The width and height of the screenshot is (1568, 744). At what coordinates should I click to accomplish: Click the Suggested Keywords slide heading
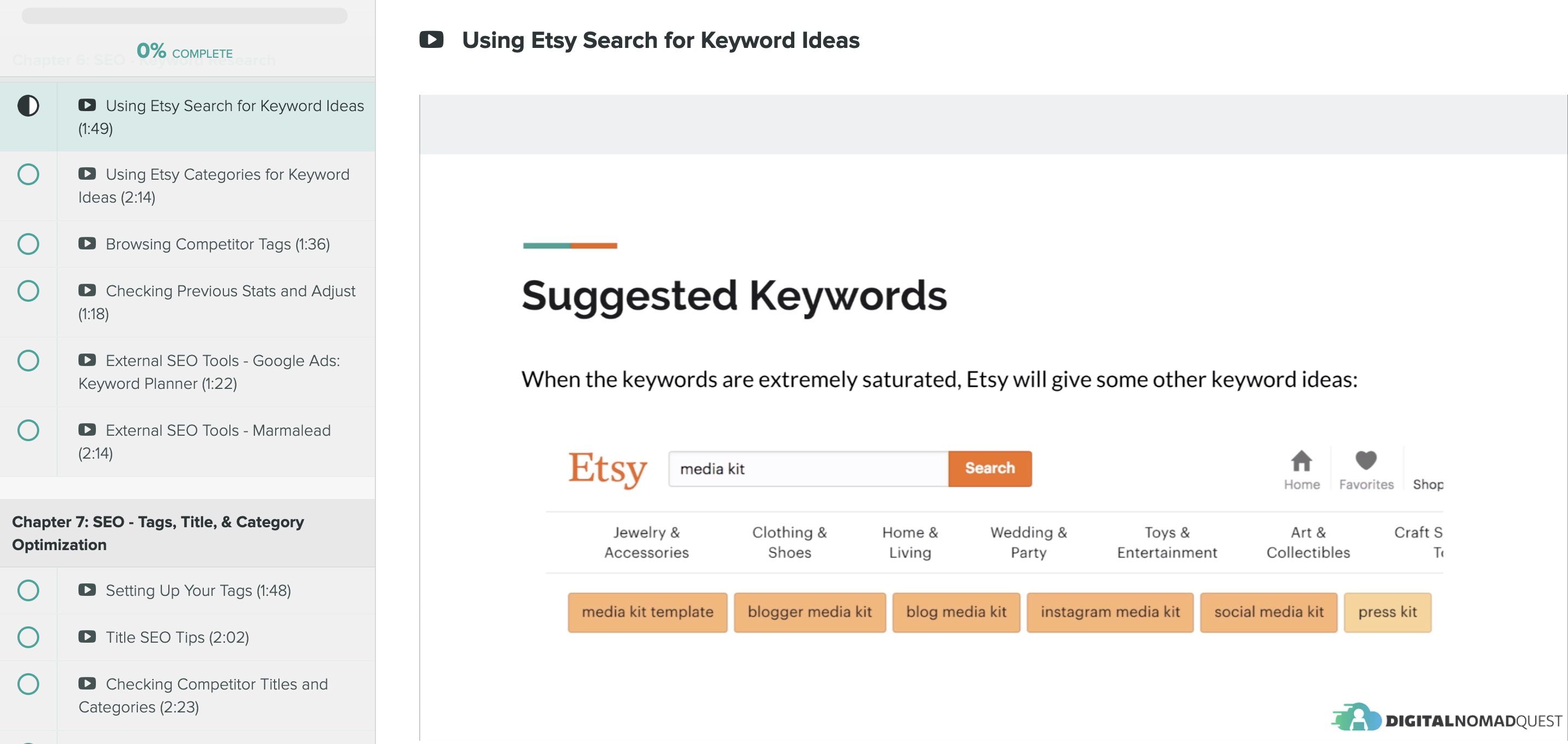(x=734, y=296)
